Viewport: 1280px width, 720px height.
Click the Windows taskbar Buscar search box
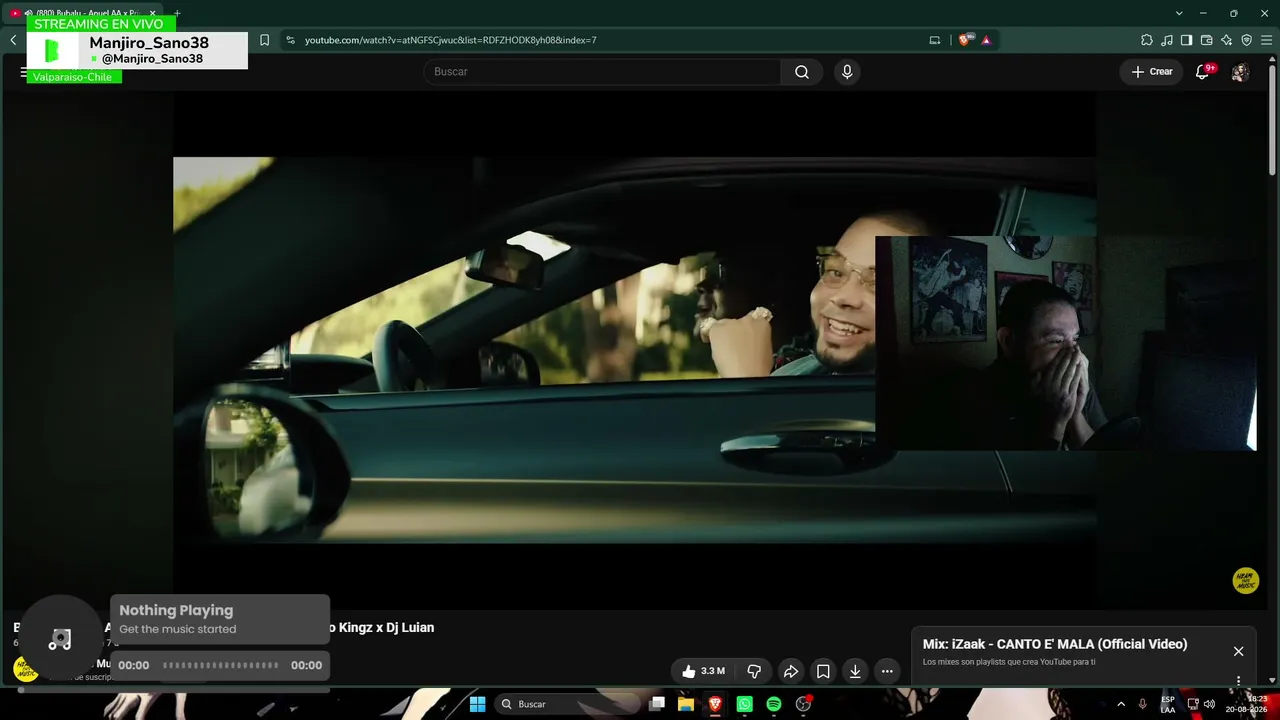click(x=568, y=704)
